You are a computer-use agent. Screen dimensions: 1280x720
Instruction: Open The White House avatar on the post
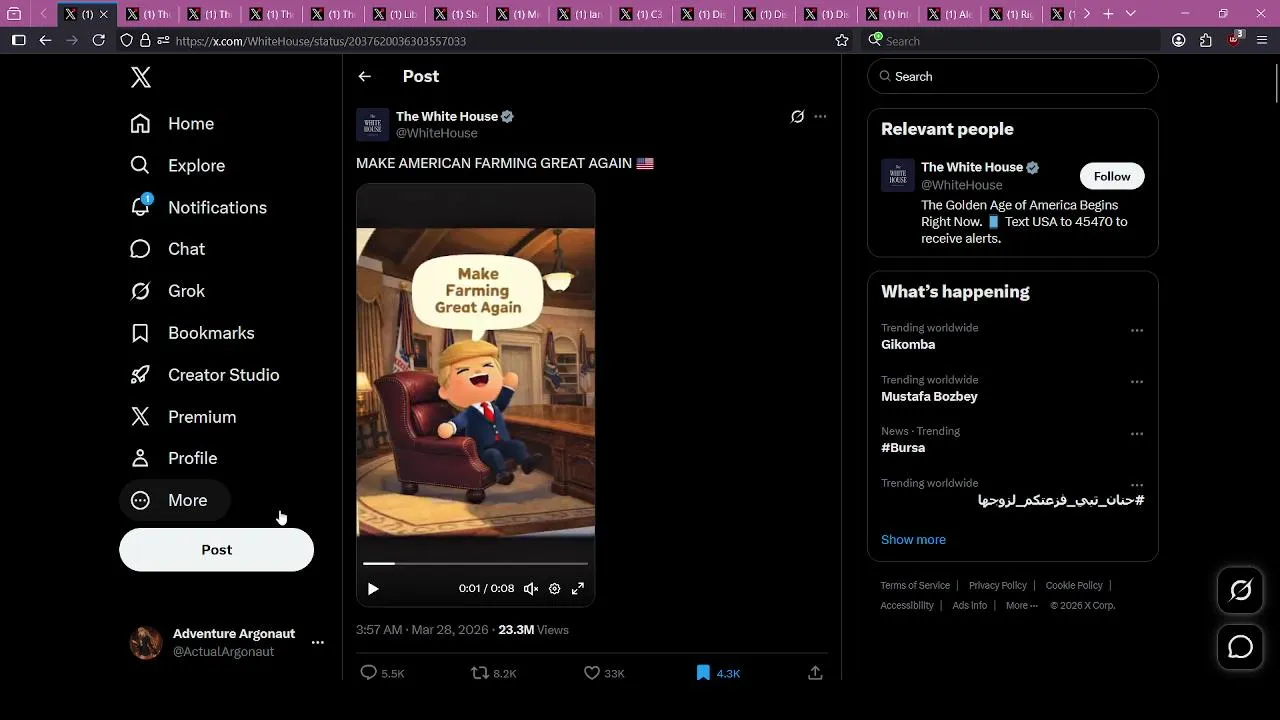click(373, 125)
